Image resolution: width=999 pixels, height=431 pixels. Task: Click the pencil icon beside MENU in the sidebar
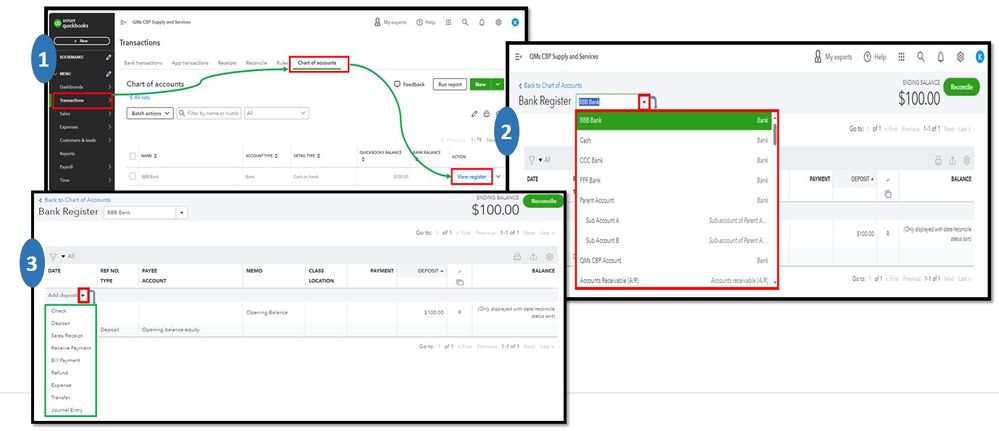(x=108, y=74)
